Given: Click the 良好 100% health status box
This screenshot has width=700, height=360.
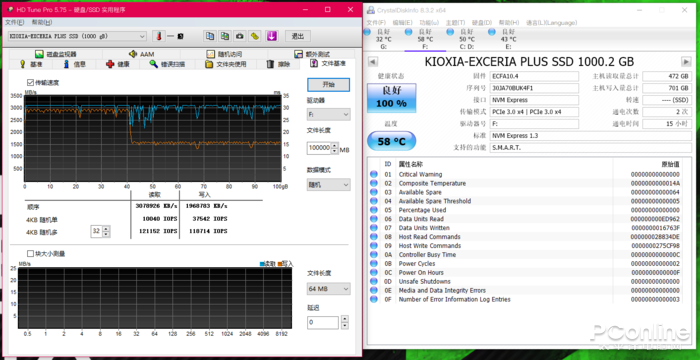Looking at the screenshot, I should (x=392, y=98).
